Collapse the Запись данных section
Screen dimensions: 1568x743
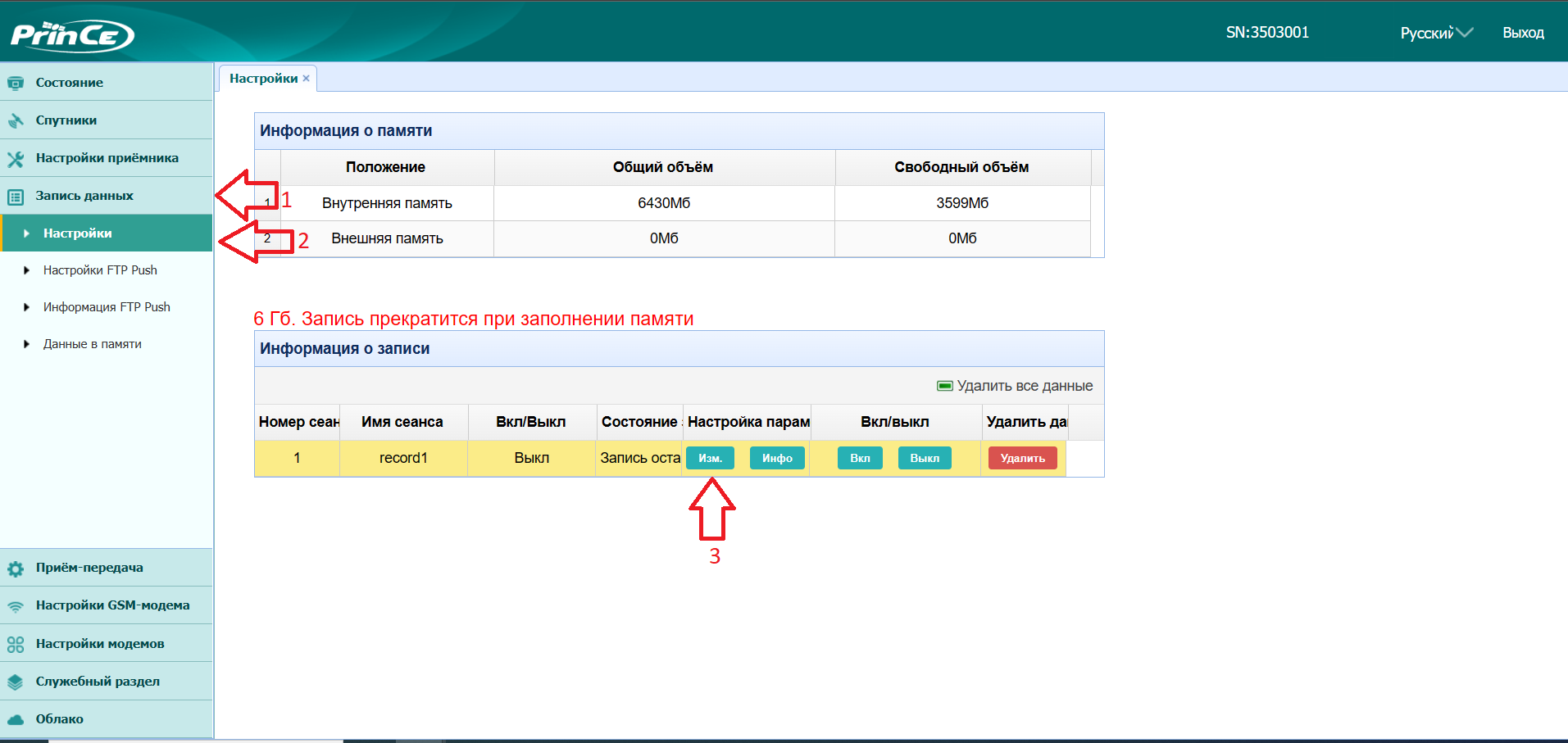coord(107,195)
